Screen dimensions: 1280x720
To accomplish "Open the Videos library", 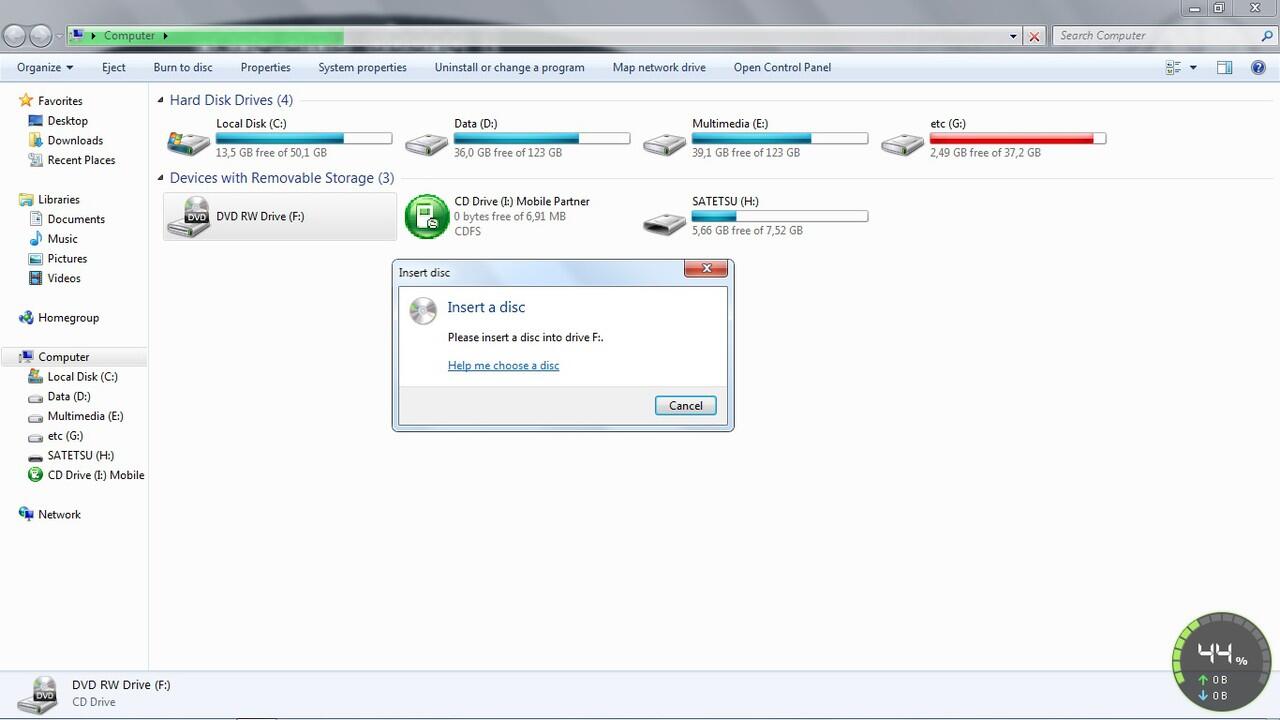I will [x=64, y=278].
